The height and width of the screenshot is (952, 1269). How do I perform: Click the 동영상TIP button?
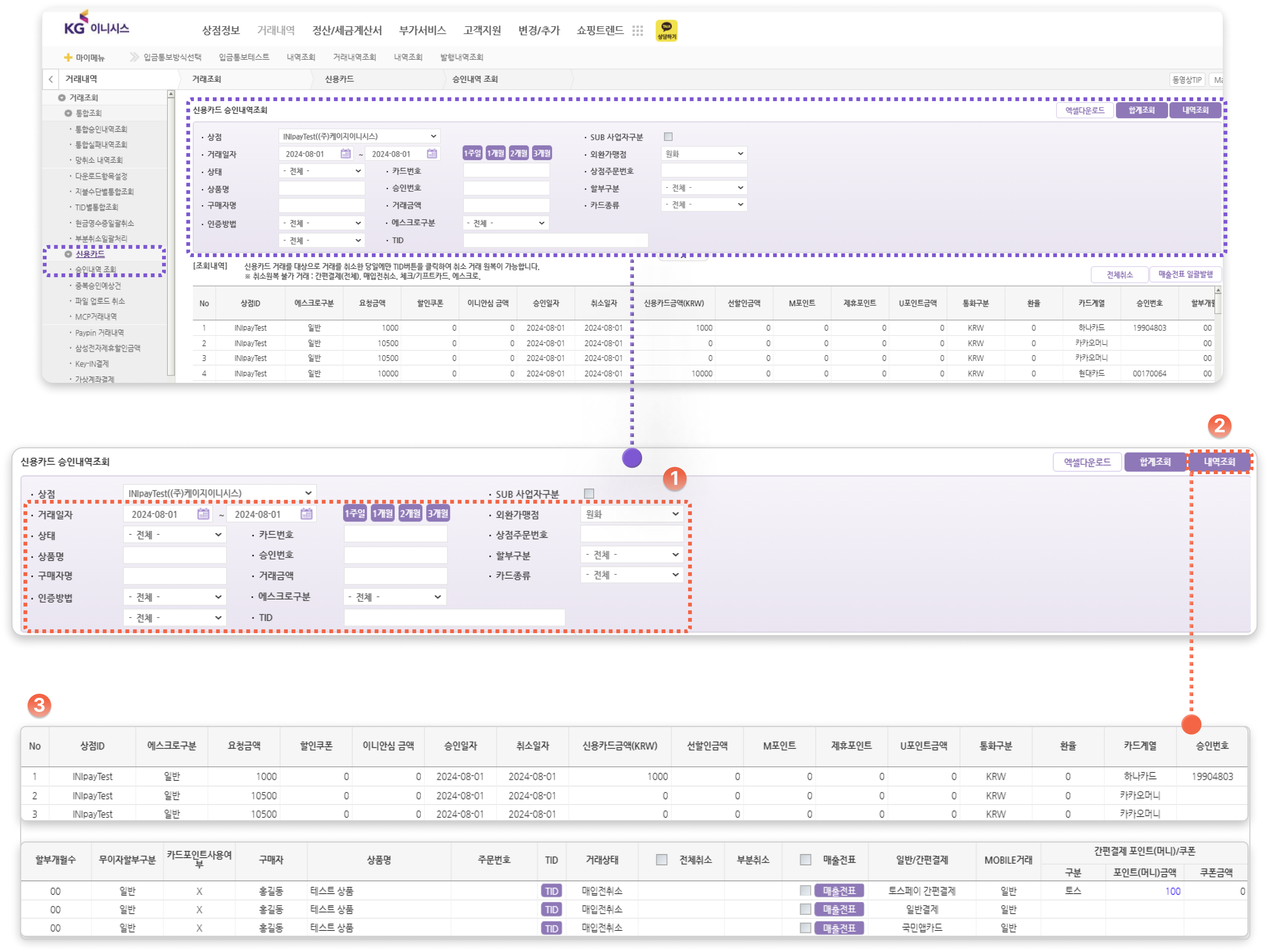click(x=1186, y=80)
